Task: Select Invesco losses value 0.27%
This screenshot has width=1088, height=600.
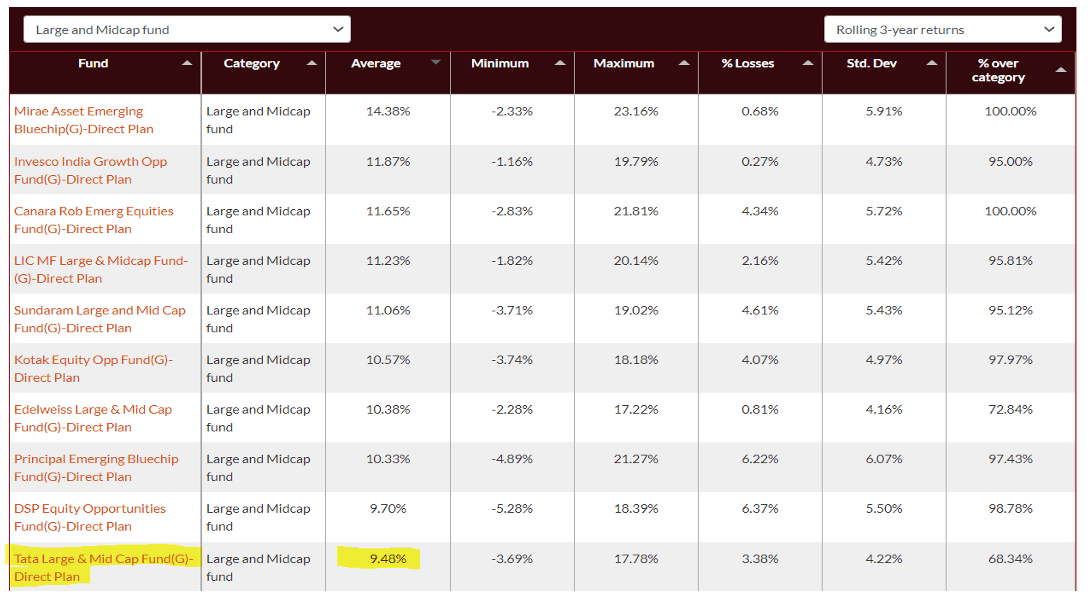Action: pyautogui.click(x=760, y=161)
